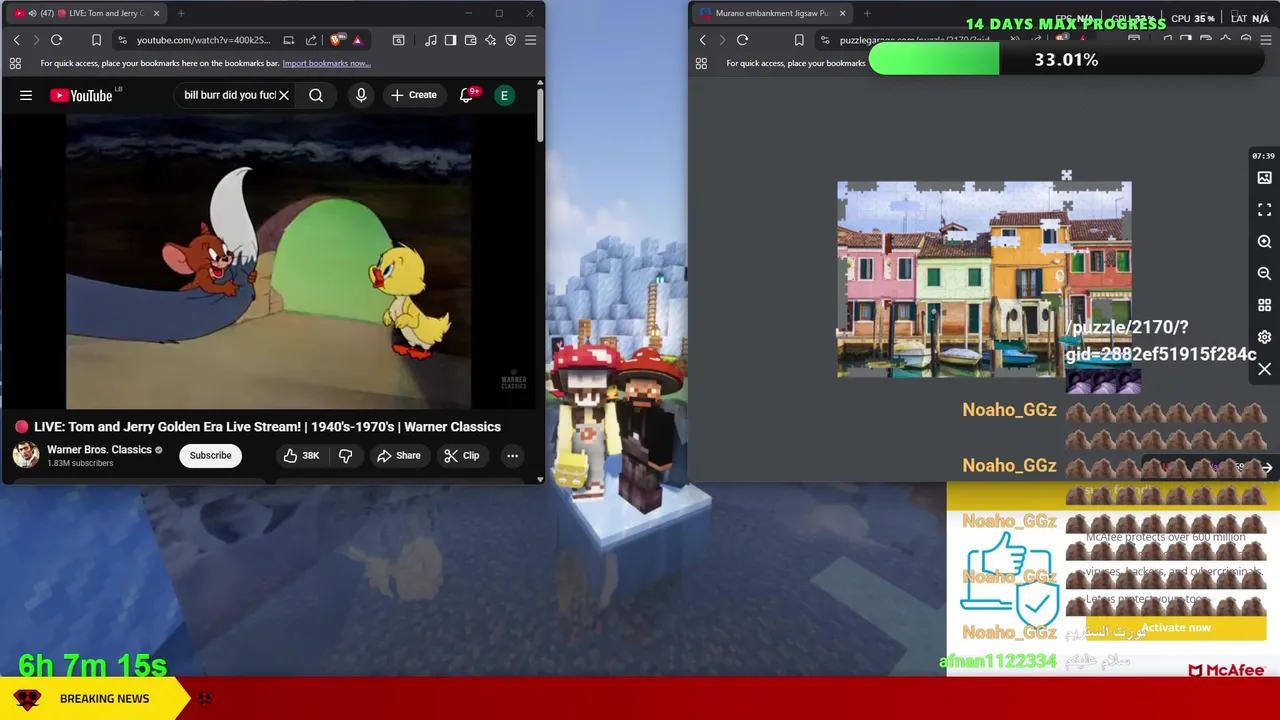Reload the puzzle page
The image size is (1280, 720).
point(742,40)
